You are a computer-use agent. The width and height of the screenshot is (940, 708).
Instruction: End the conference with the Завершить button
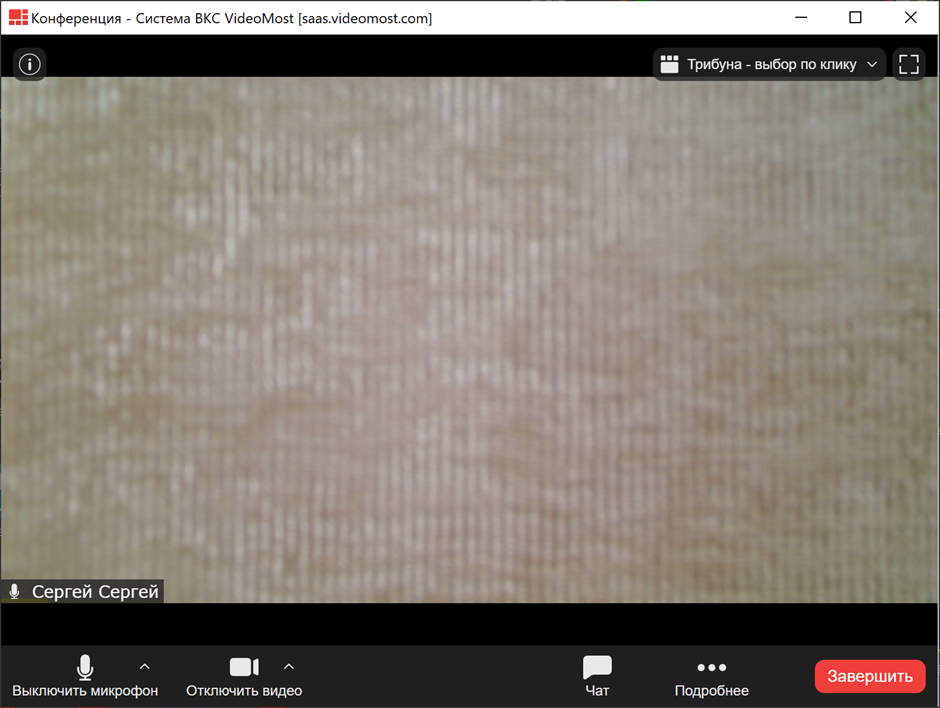(870, 676)
